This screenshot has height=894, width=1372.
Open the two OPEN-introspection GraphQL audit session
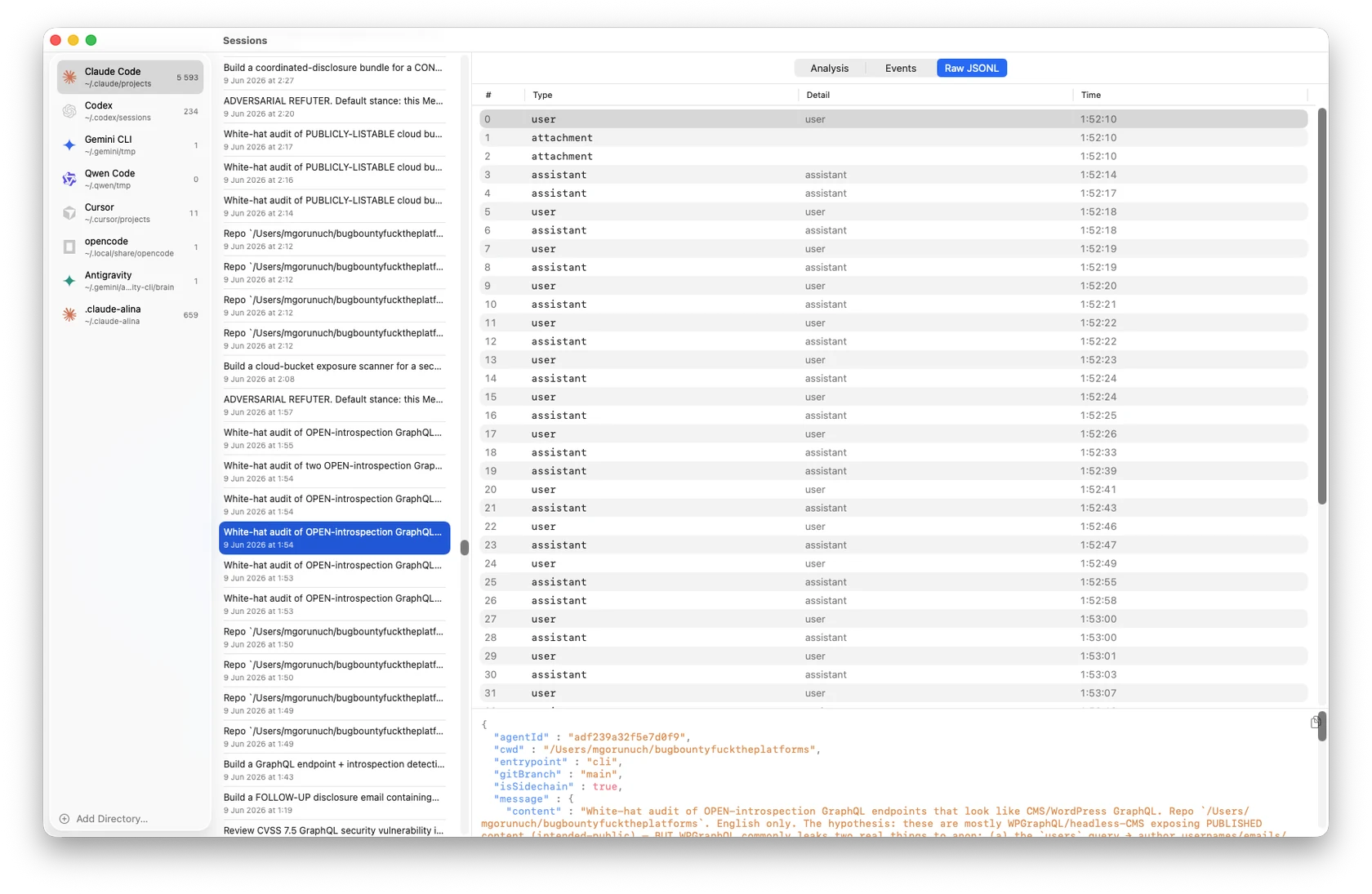[x=334, y=472]
